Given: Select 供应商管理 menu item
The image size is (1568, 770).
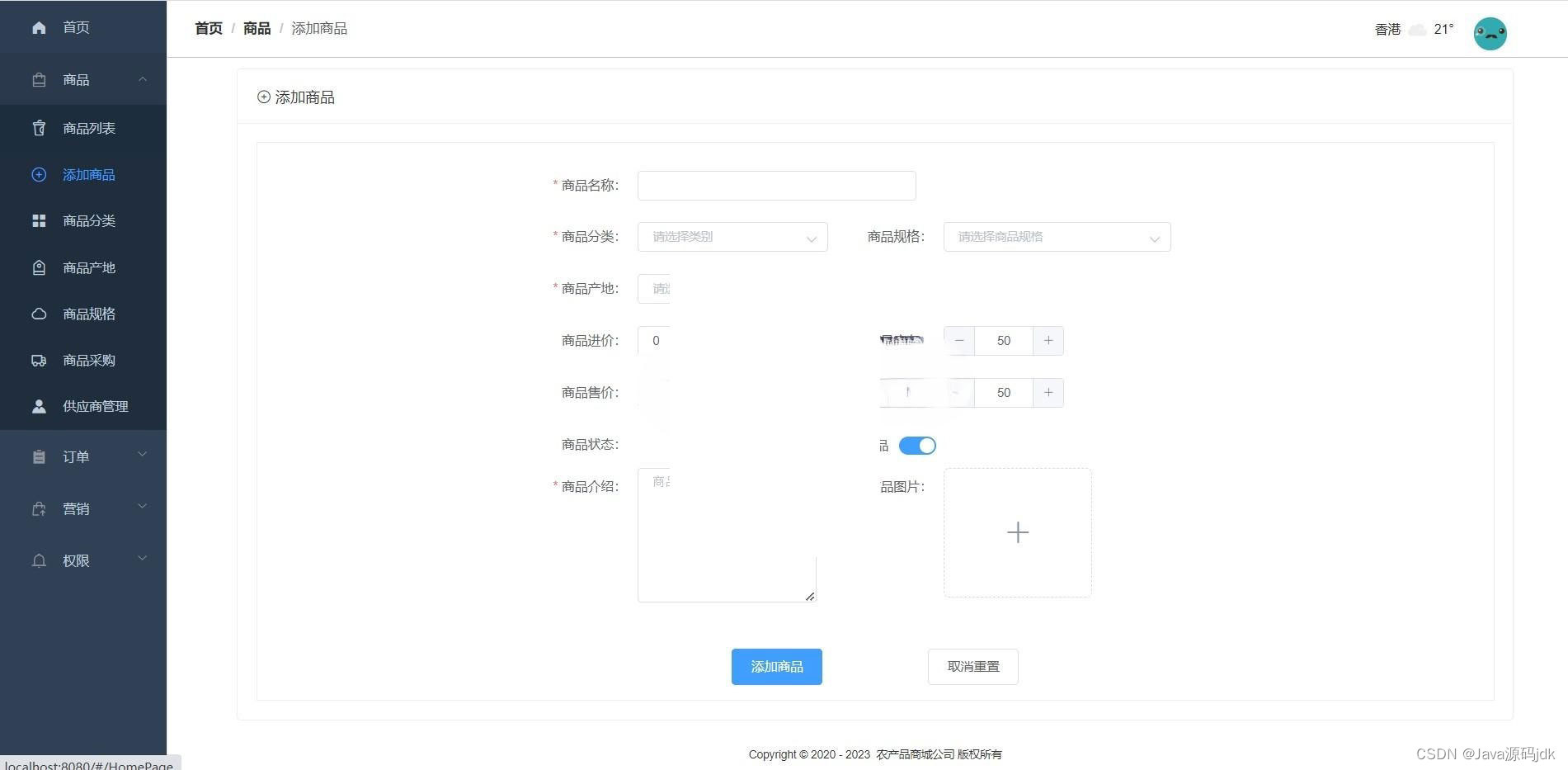Looking at the screenshot, I should click(83, 407).
